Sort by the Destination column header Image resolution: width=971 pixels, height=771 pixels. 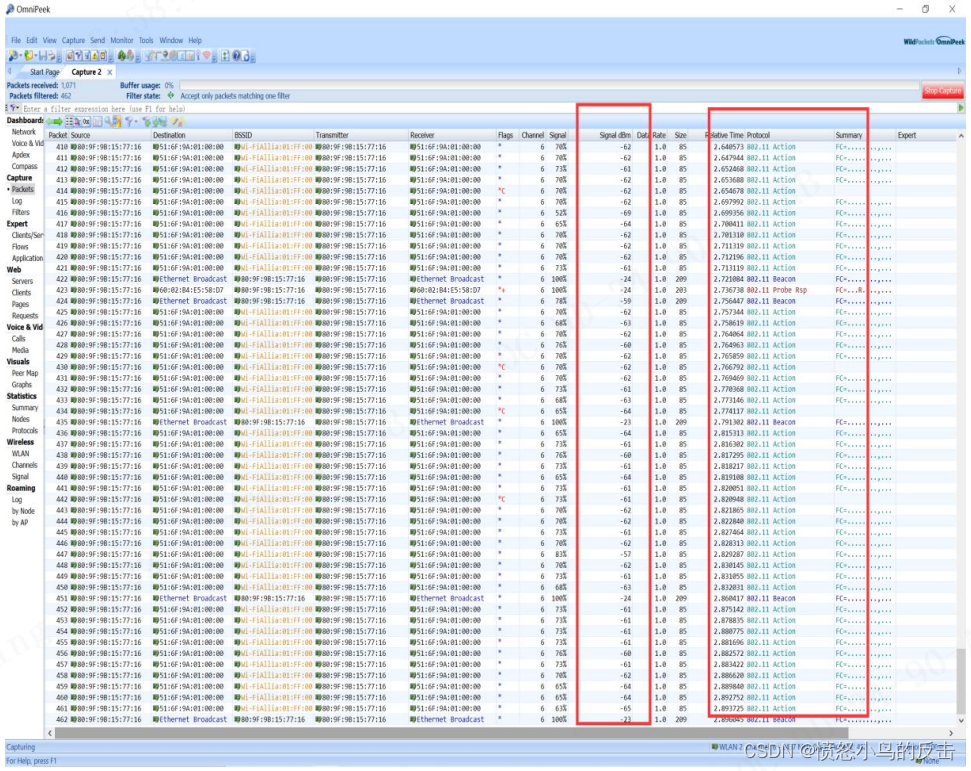point(190,135)
